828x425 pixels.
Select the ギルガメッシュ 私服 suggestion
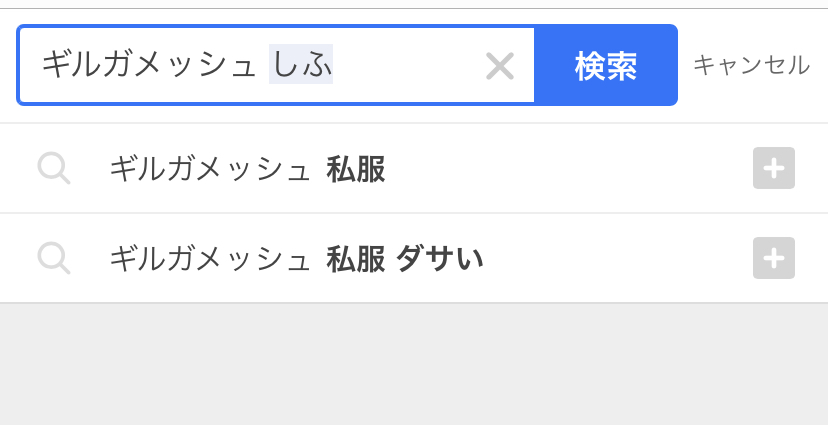pos(247,169)
